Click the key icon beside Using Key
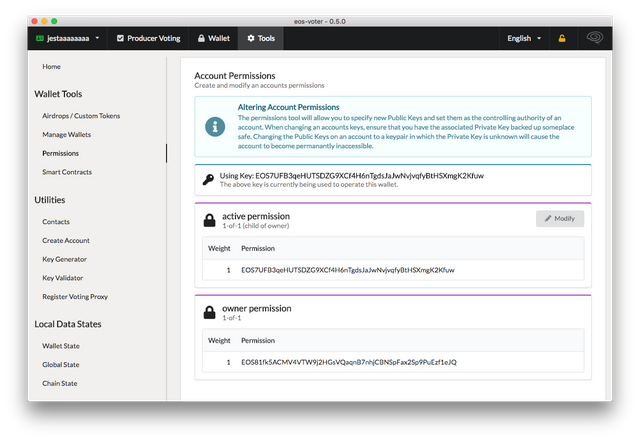640x441 pixels. point(207,179)
